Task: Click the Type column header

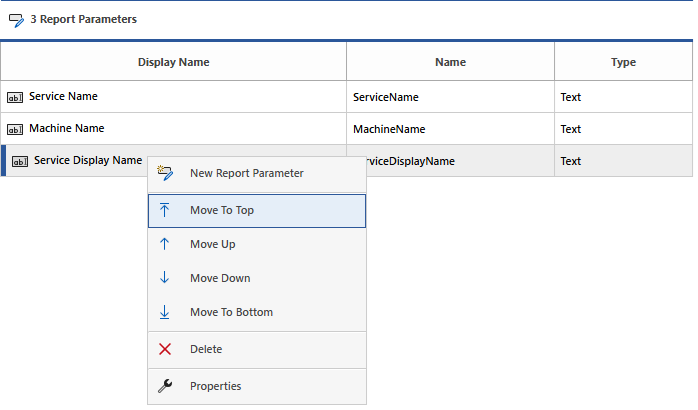Action: coord(623,62)
